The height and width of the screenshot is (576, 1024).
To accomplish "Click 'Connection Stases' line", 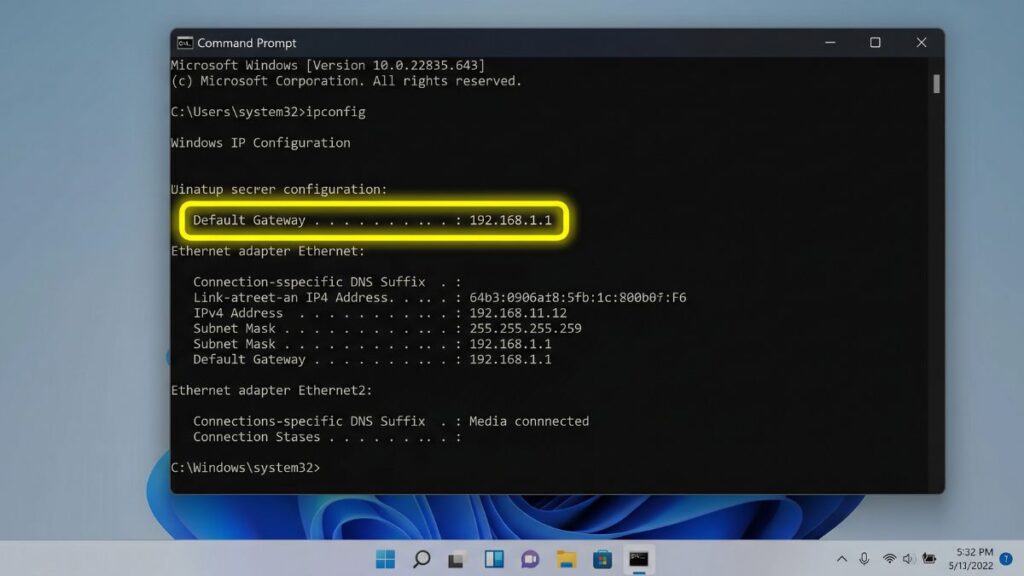I will pyautogui.click(x=327, y=437).
